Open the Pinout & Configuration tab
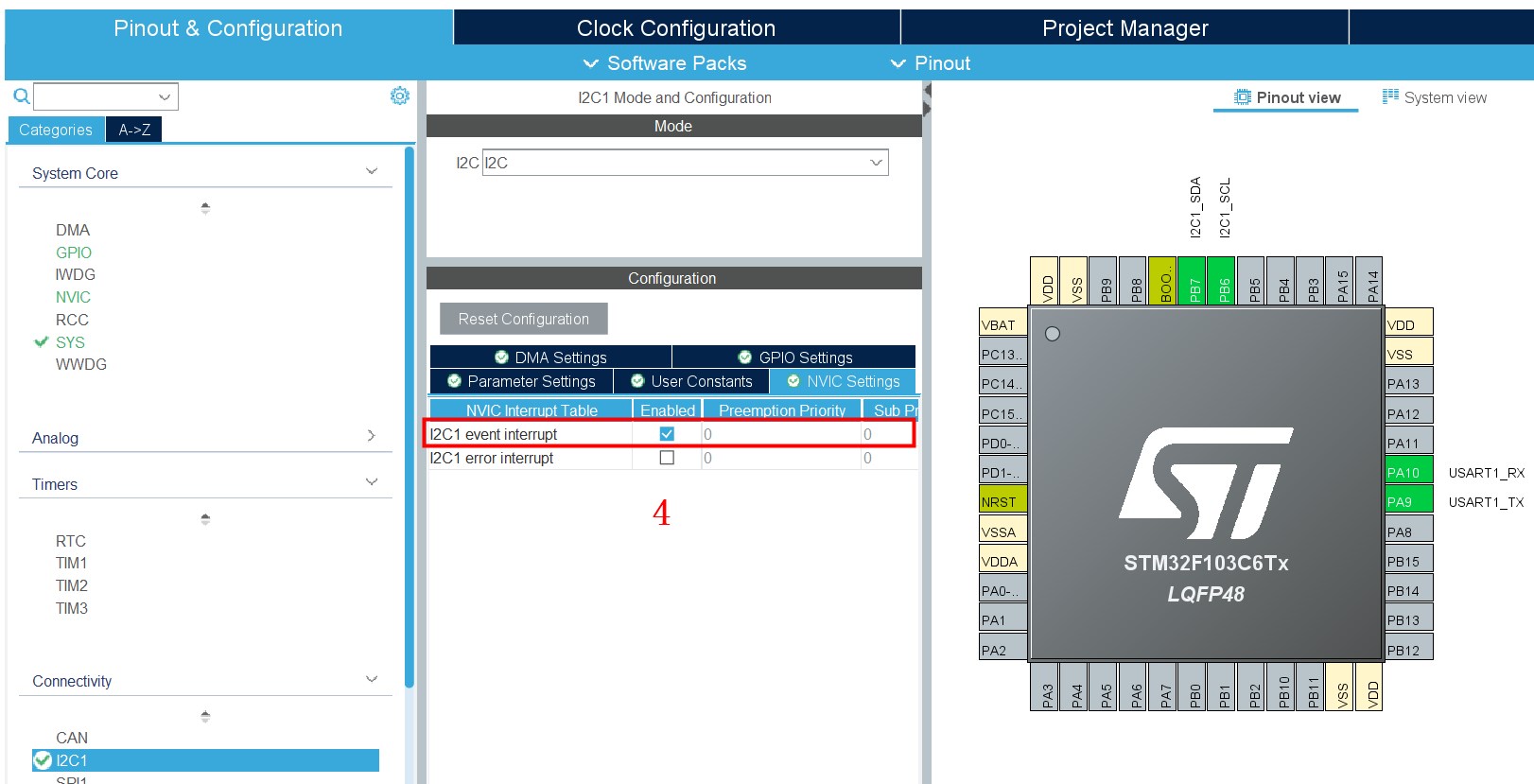Image resolution: width=1534 pixels, height=784 pixels. [x=228, y=27]
